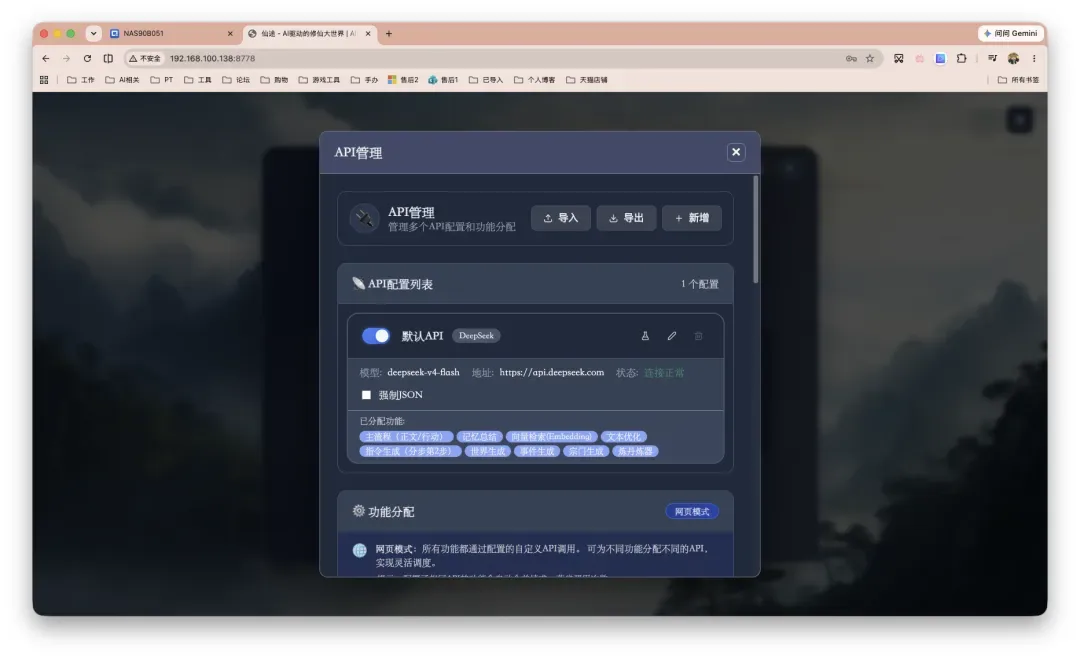Bookmark this page with the star icon
The height and width of the screenshot is (659, 1080).
[870, 59]
